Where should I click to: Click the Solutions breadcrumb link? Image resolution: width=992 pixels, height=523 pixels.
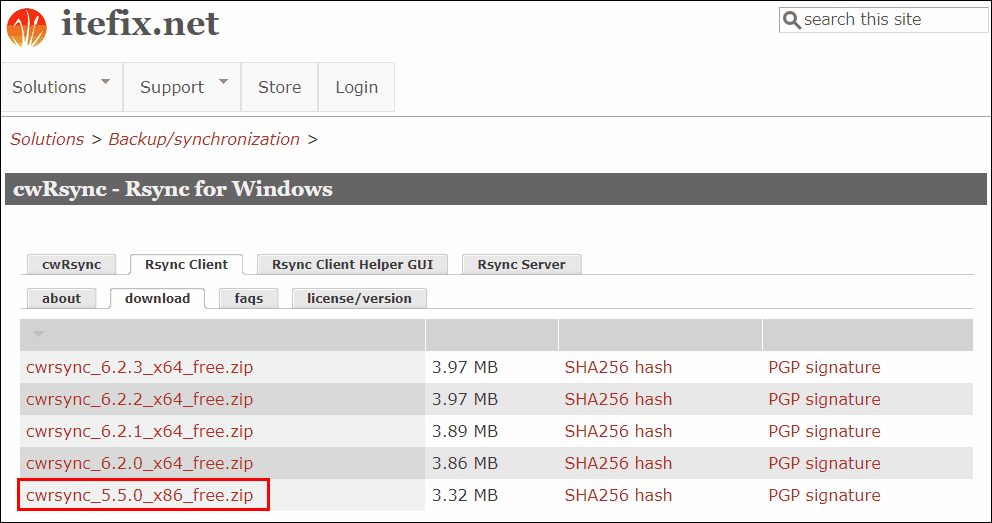(x=47, y=139)
